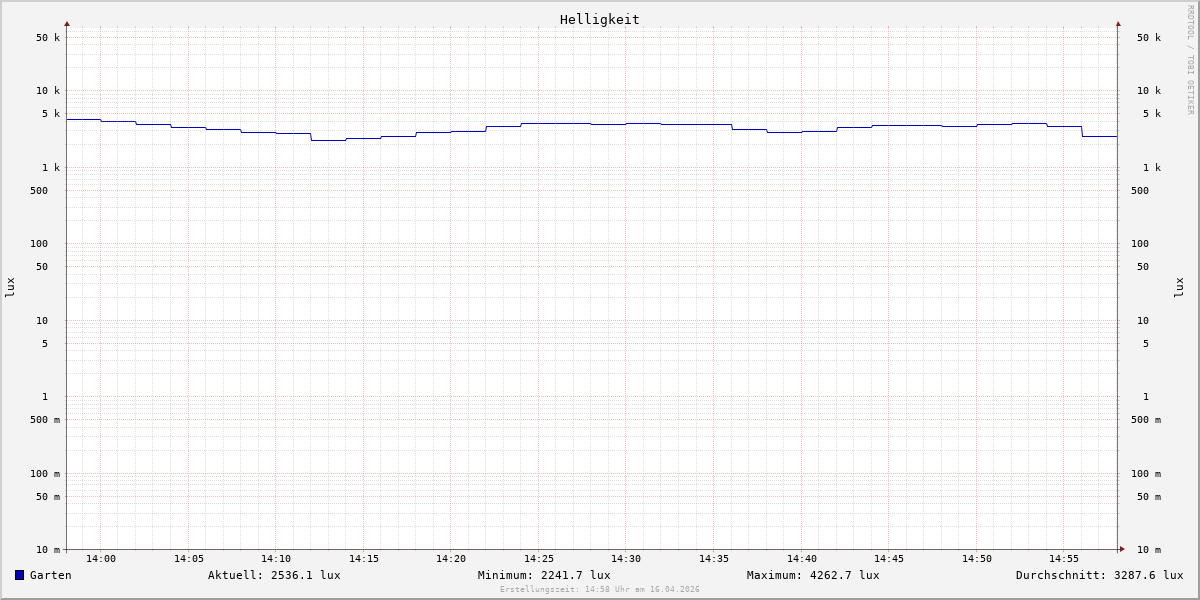
Task: Click the 50 k label on left axis
Action: coord(48,38)
